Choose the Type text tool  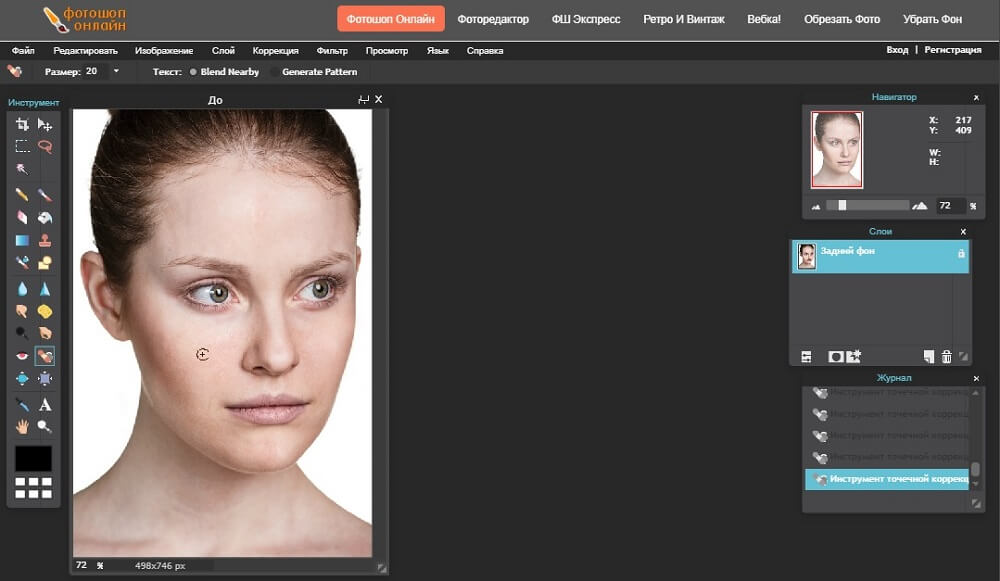pyautogui.click(x=45, y=405)
